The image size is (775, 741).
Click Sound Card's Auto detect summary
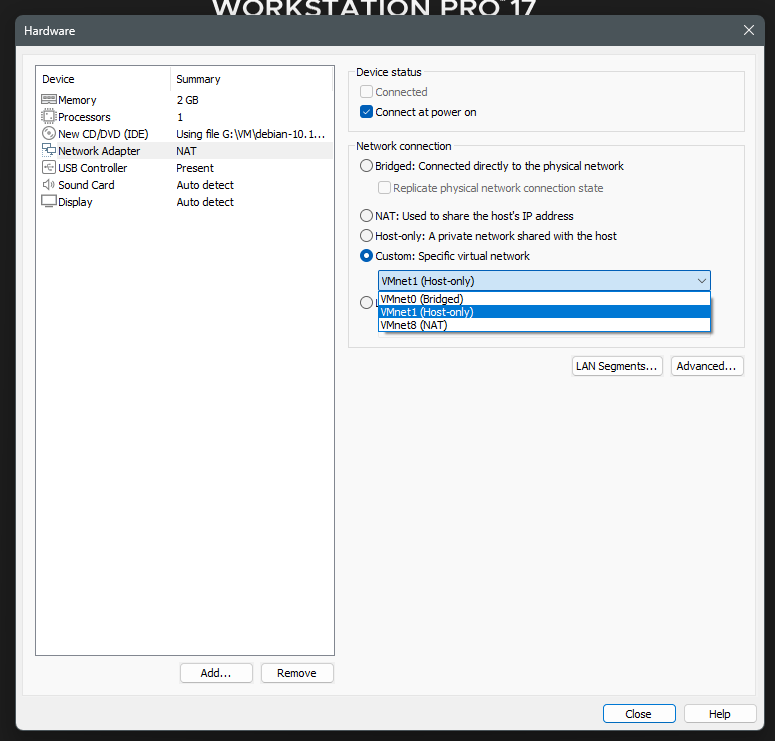[x=205, y=185]
